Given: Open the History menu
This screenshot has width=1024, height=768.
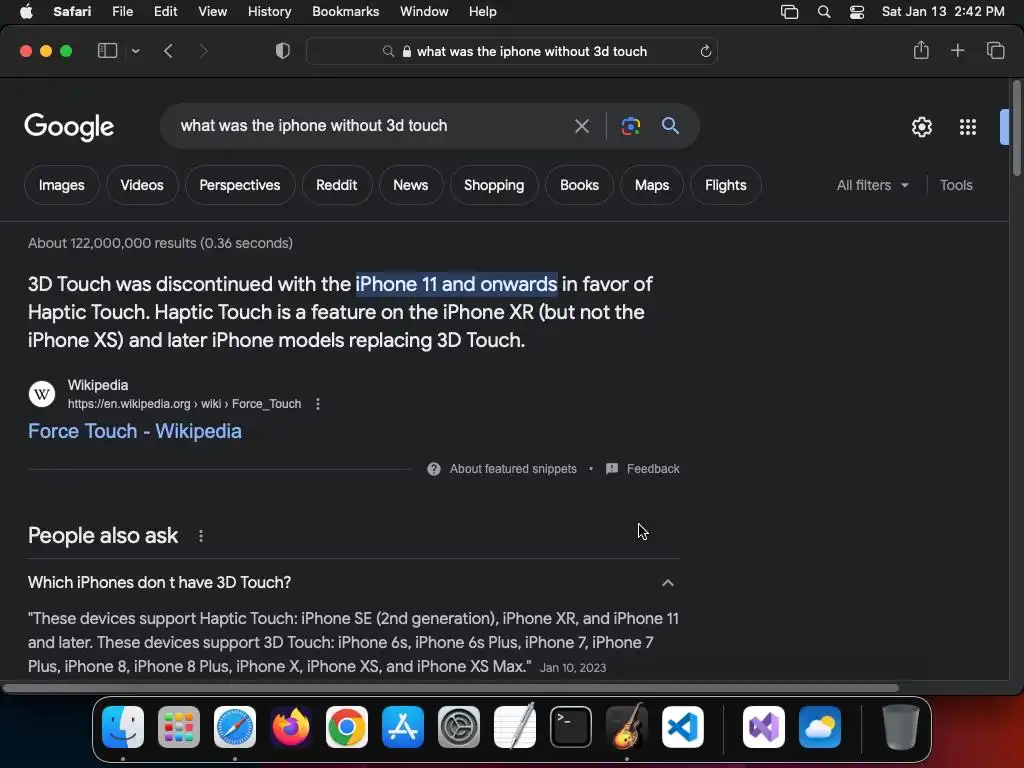Looking at the screenshot, I should (269, 12).
